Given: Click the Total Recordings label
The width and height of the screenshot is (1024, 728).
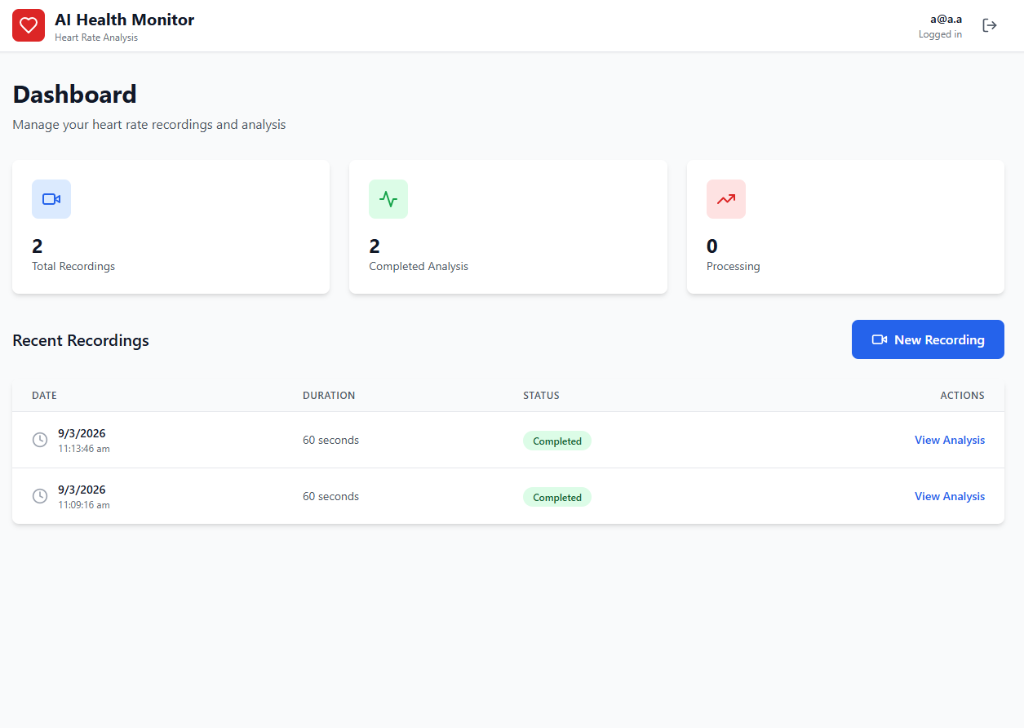Looking at the screenshot, I should (73, 266).
